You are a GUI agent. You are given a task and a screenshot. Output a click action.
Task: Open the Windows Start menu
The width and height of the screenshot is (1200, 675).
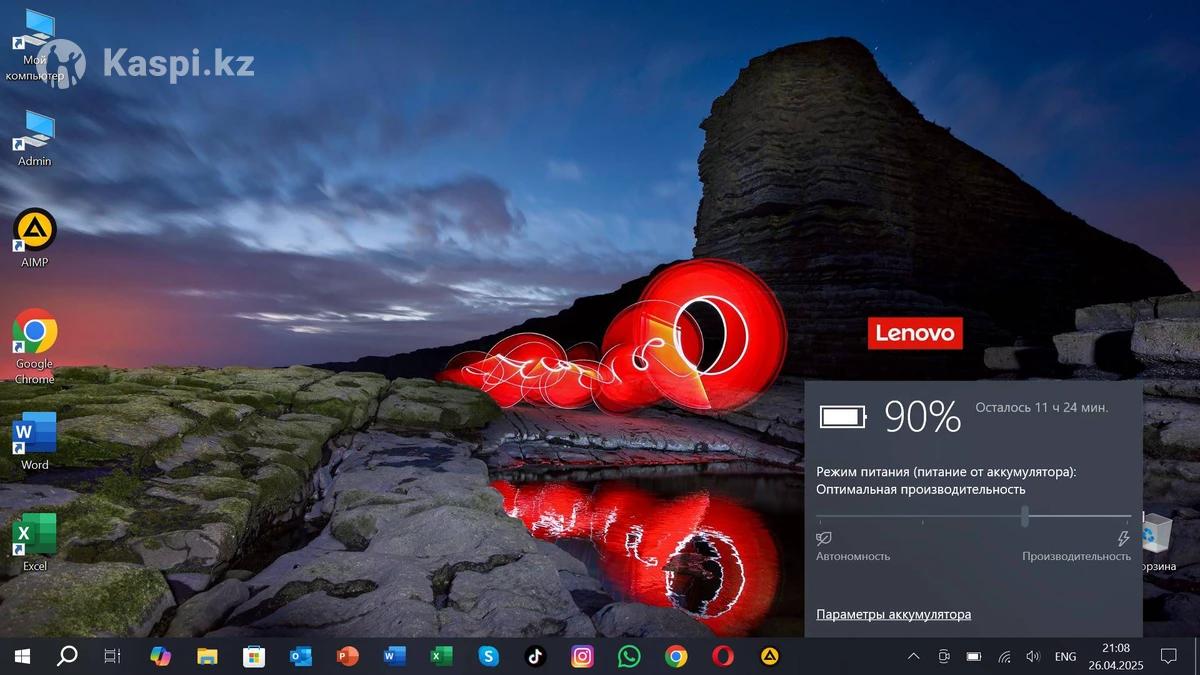21,656
